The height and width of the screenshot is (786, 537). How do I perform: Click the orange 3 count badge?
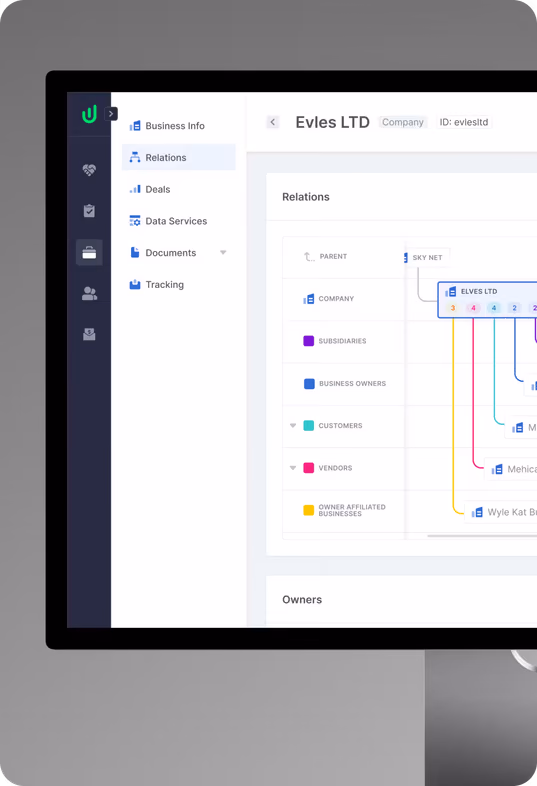tap(453, 308)
